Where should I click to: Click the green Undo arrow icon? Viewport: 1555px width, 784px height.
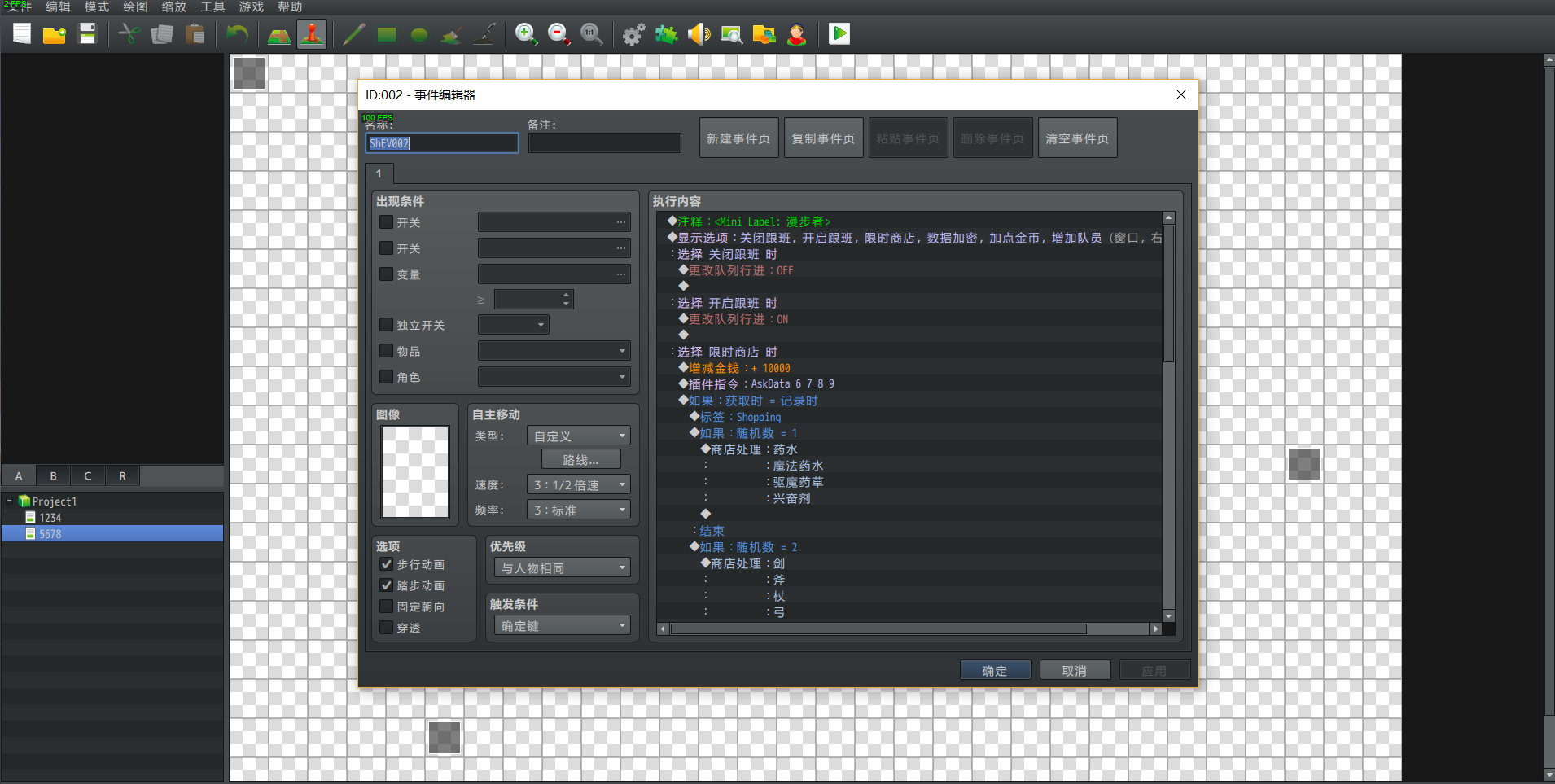pos(237,34)
